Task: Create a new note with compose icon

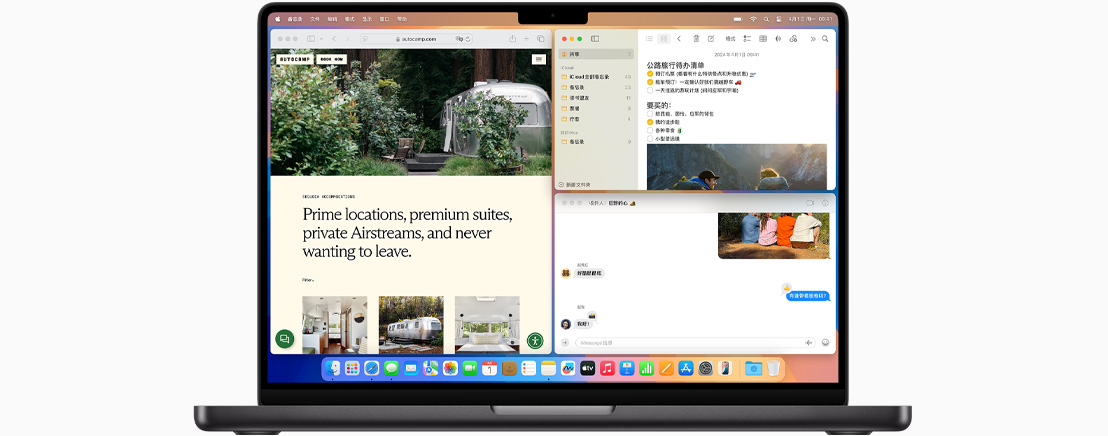Action: tap(711, 39)
